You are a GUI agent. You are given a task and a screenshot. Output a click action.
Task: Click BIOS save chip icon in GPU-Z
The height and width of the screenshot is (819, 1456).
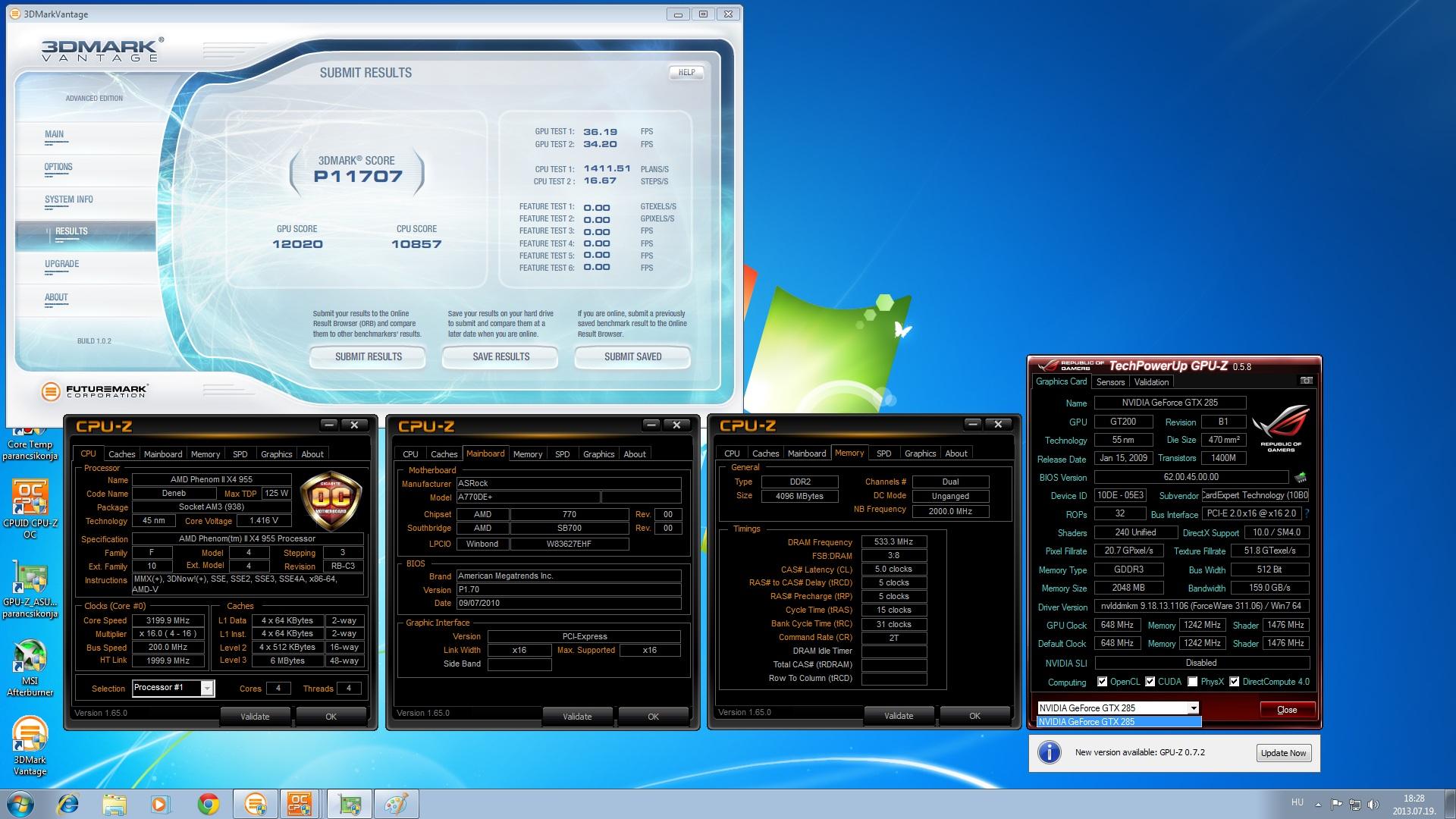pyautogui.click(x=1301, y=478)
